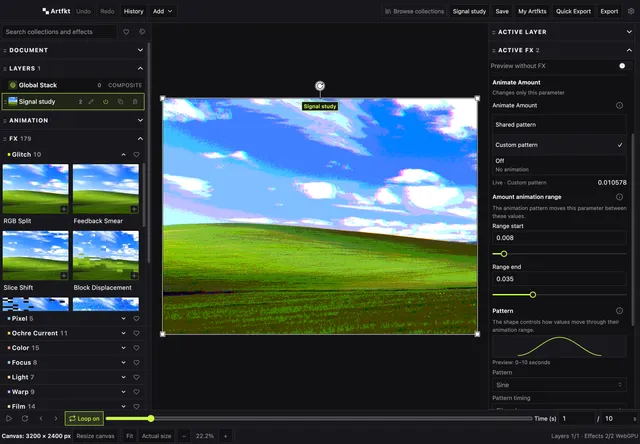Step to previous frame arrow
This screenshot has width=640, height=444.
(x=41, y=418)
